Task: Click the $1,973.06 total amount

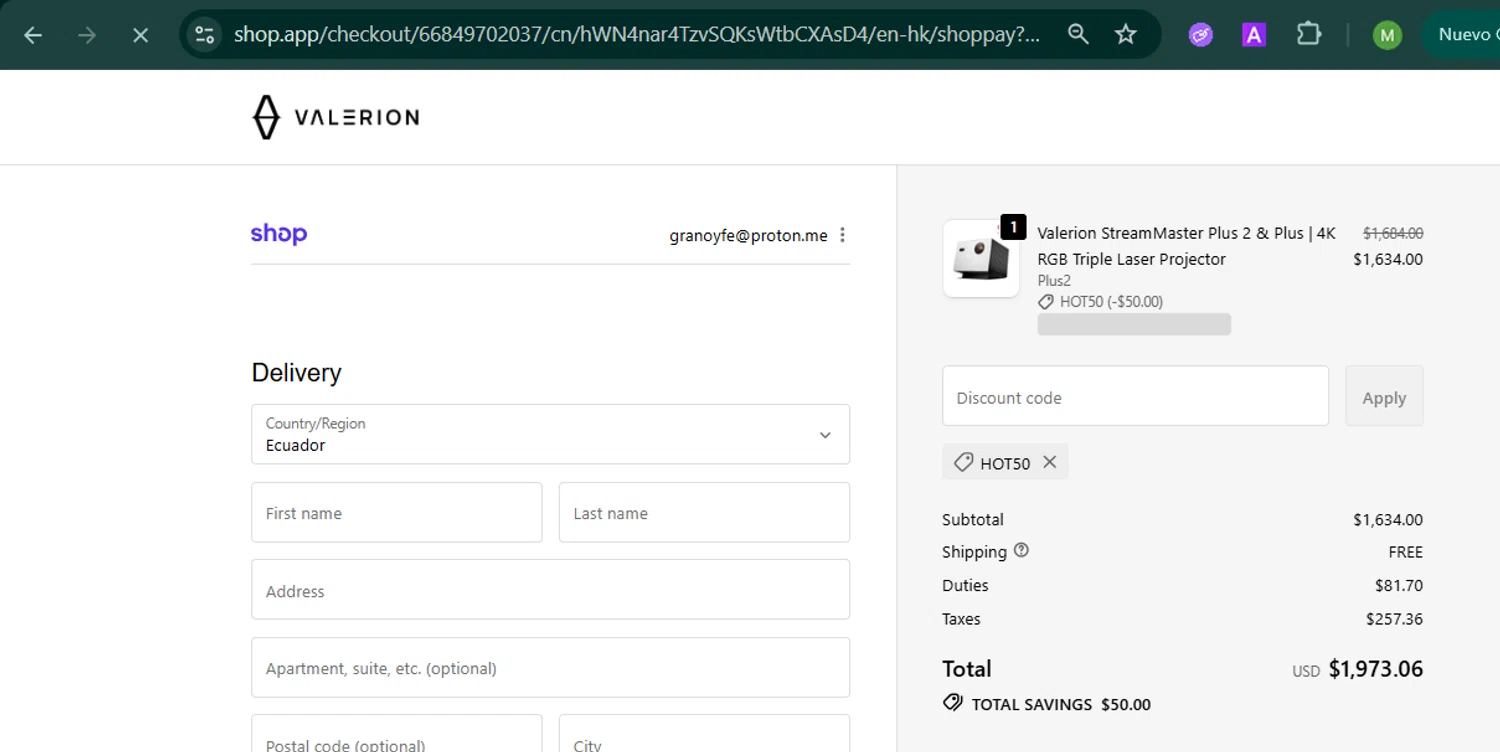Action: [1375, 669]
